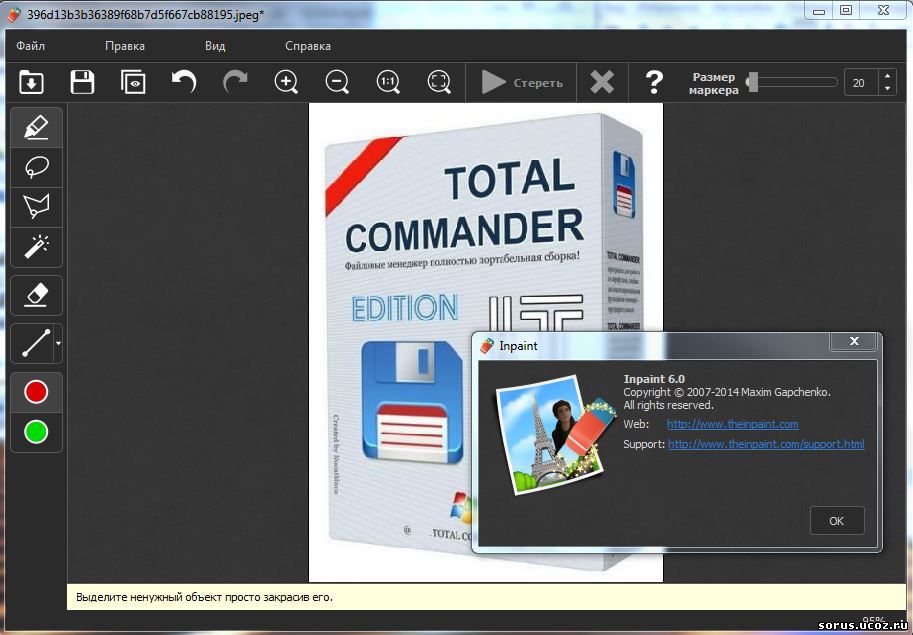Decrease the marker size with down arrow
913x635 pixels.
[x=887, y=89]
